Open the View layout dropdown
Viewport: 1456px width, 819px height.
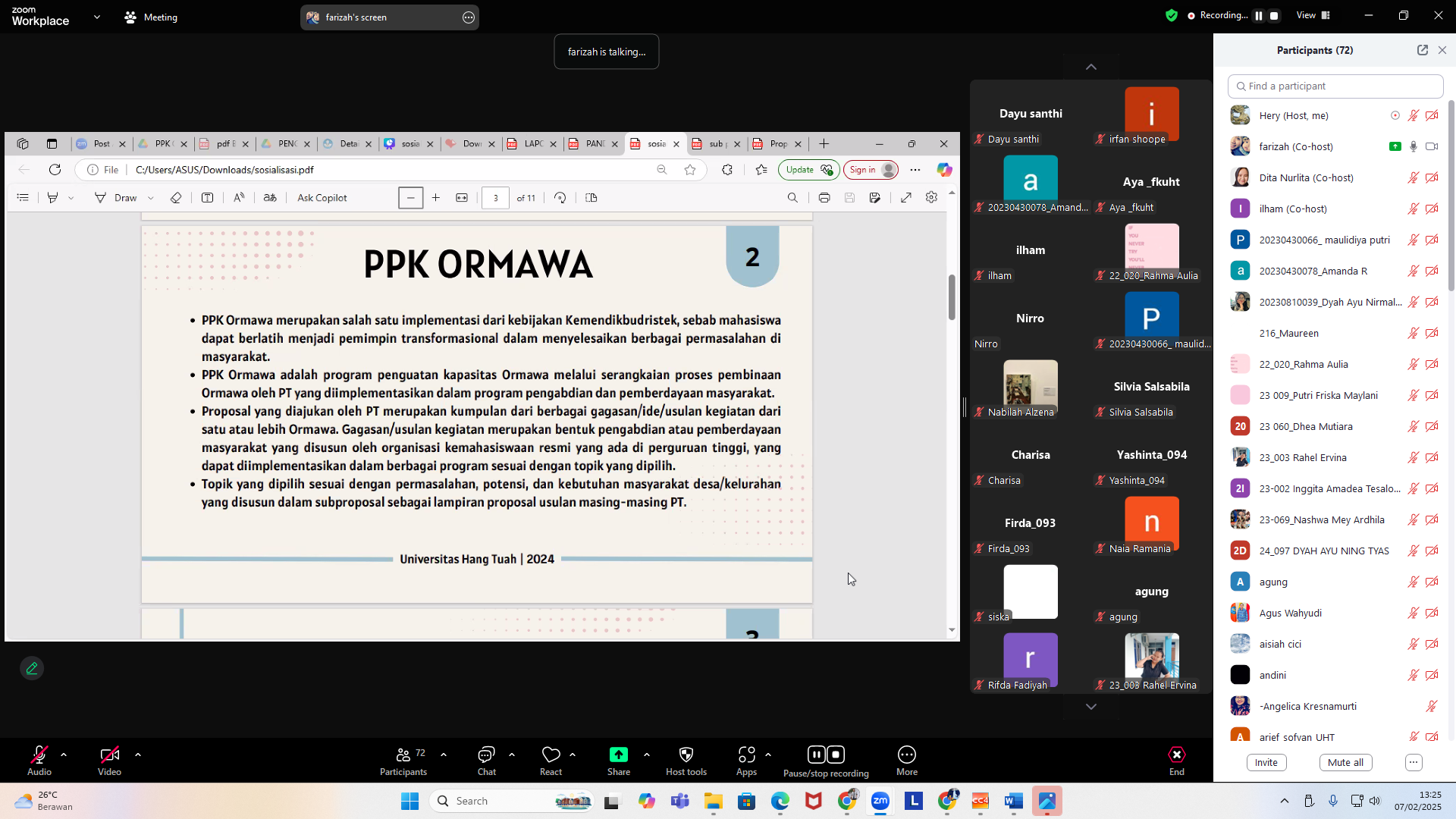[1313, 15]
